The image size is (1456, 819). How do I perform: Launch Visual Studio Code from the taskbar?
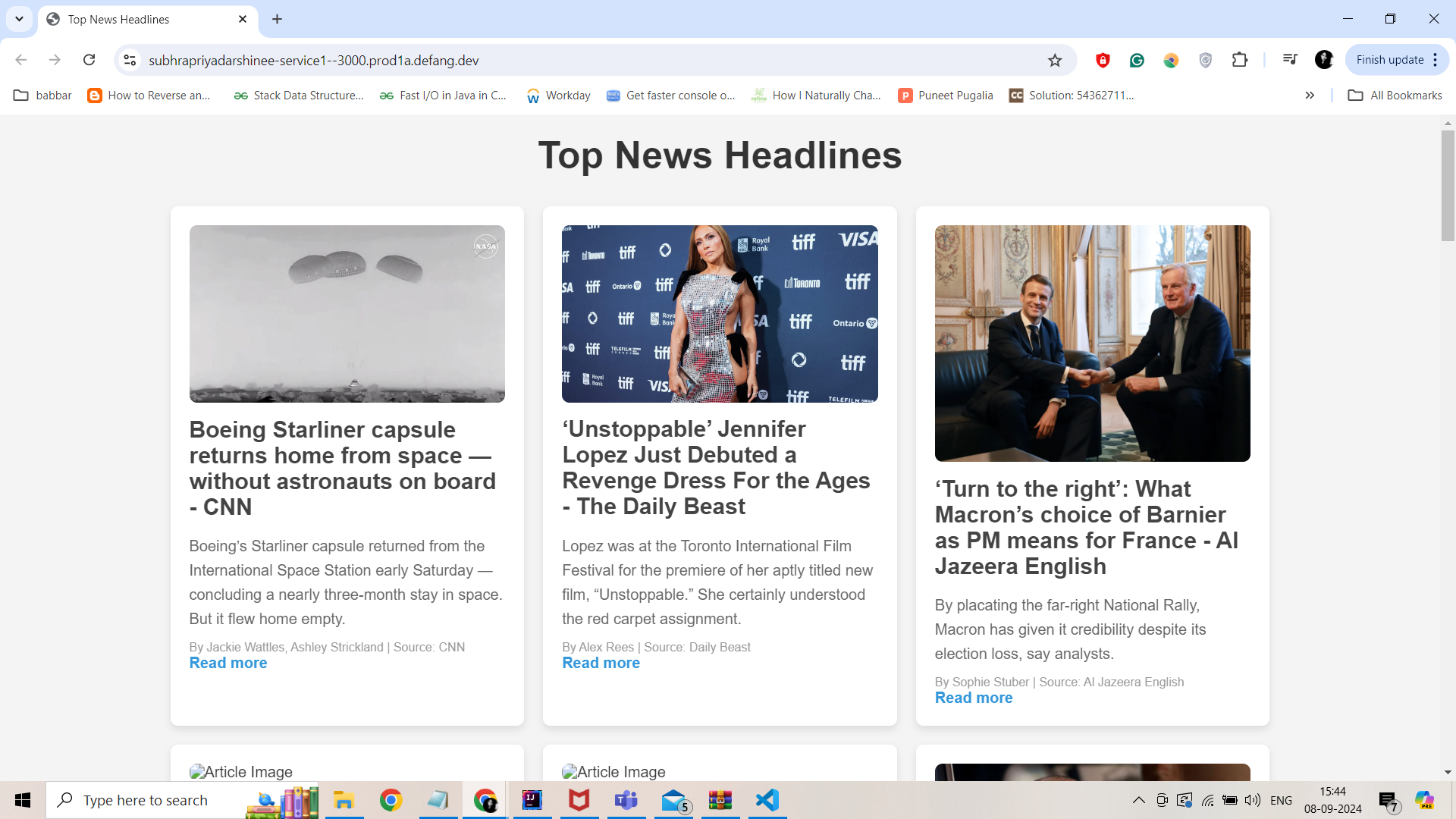point(767,800)
